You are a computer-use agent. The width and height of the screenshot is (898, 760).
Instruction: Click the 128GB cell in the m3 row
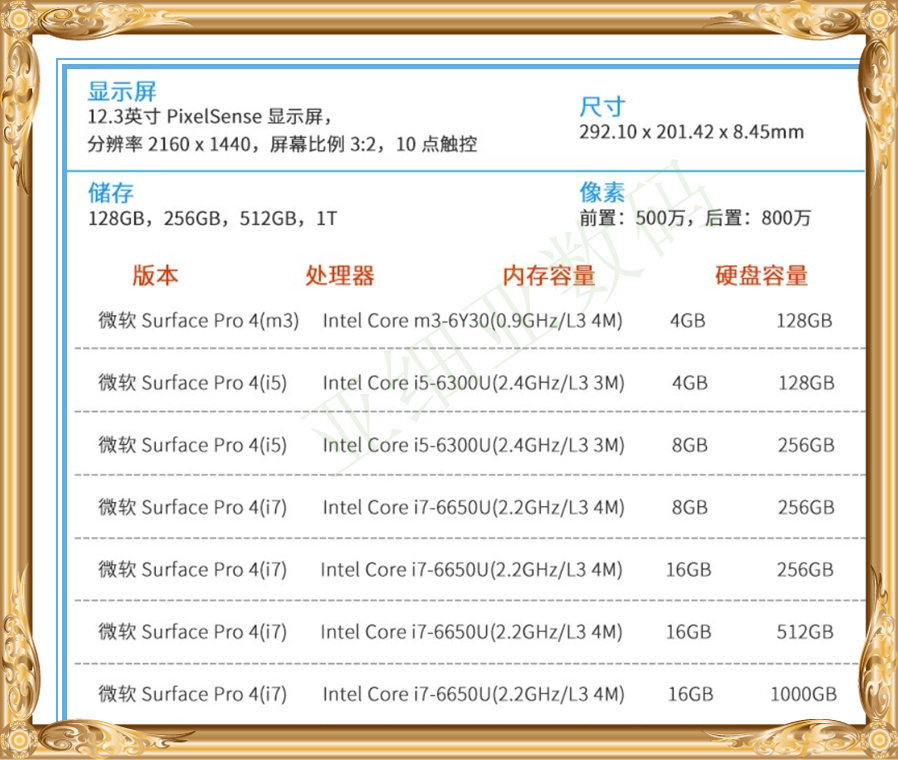[x=805, y=320]
